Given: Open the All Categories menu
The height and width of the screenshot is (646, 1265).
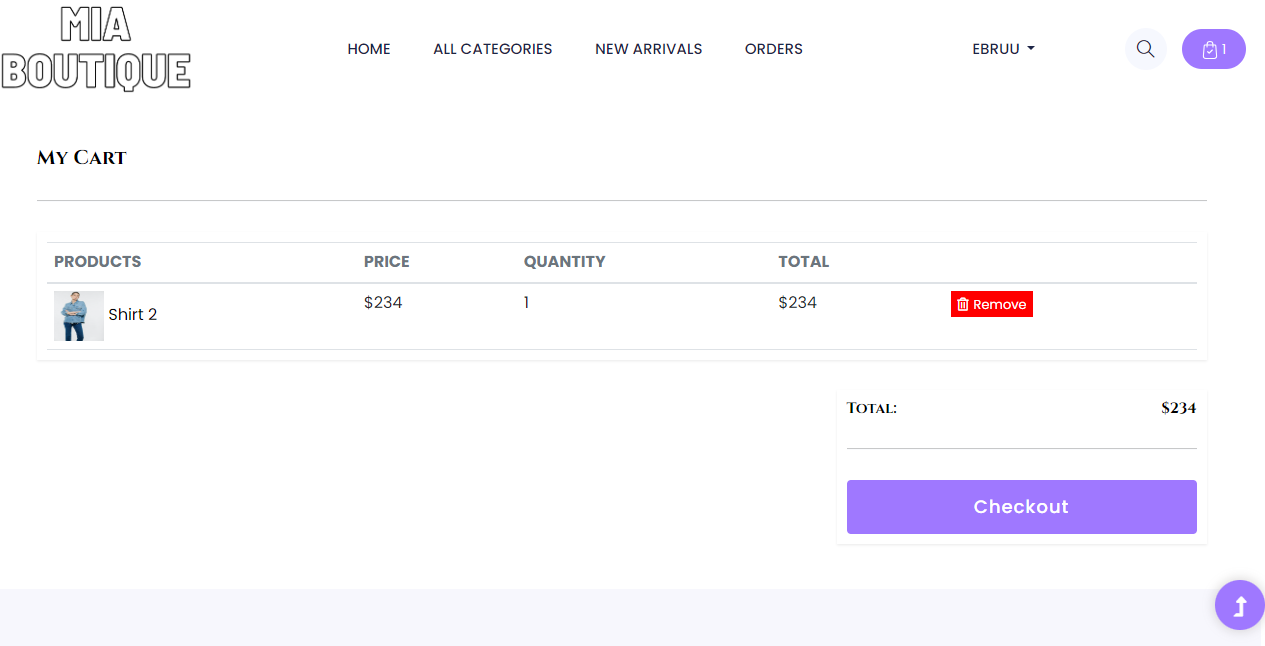Looking at the screenshot, I should click(x=492, y=48).
